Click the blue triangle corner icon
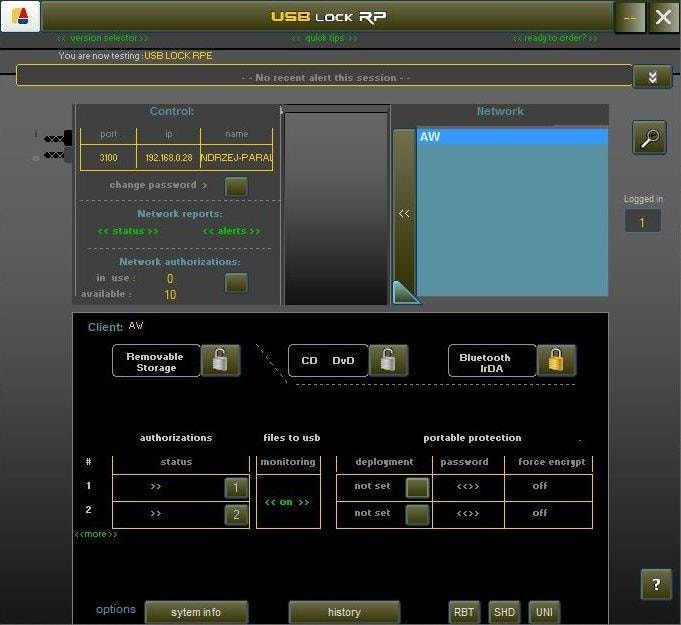681x625 pixels. coord(406,292)
